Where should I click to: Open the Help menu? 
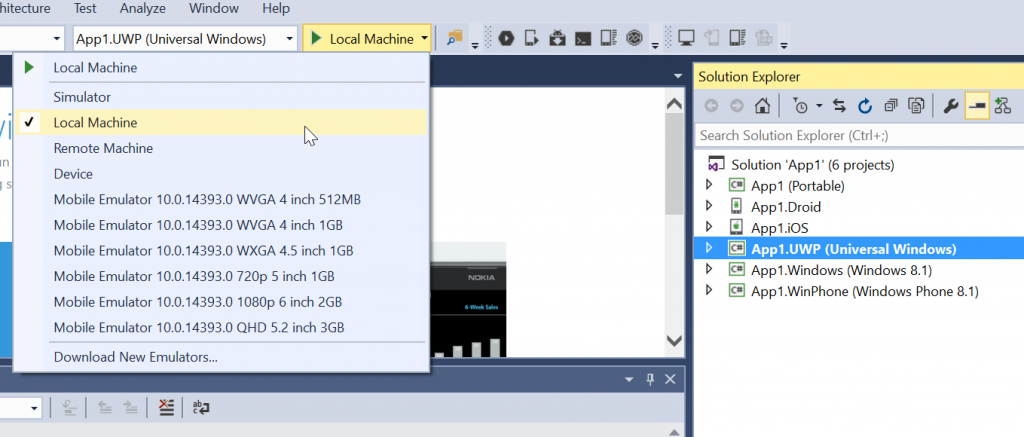(x=276, y=8)
